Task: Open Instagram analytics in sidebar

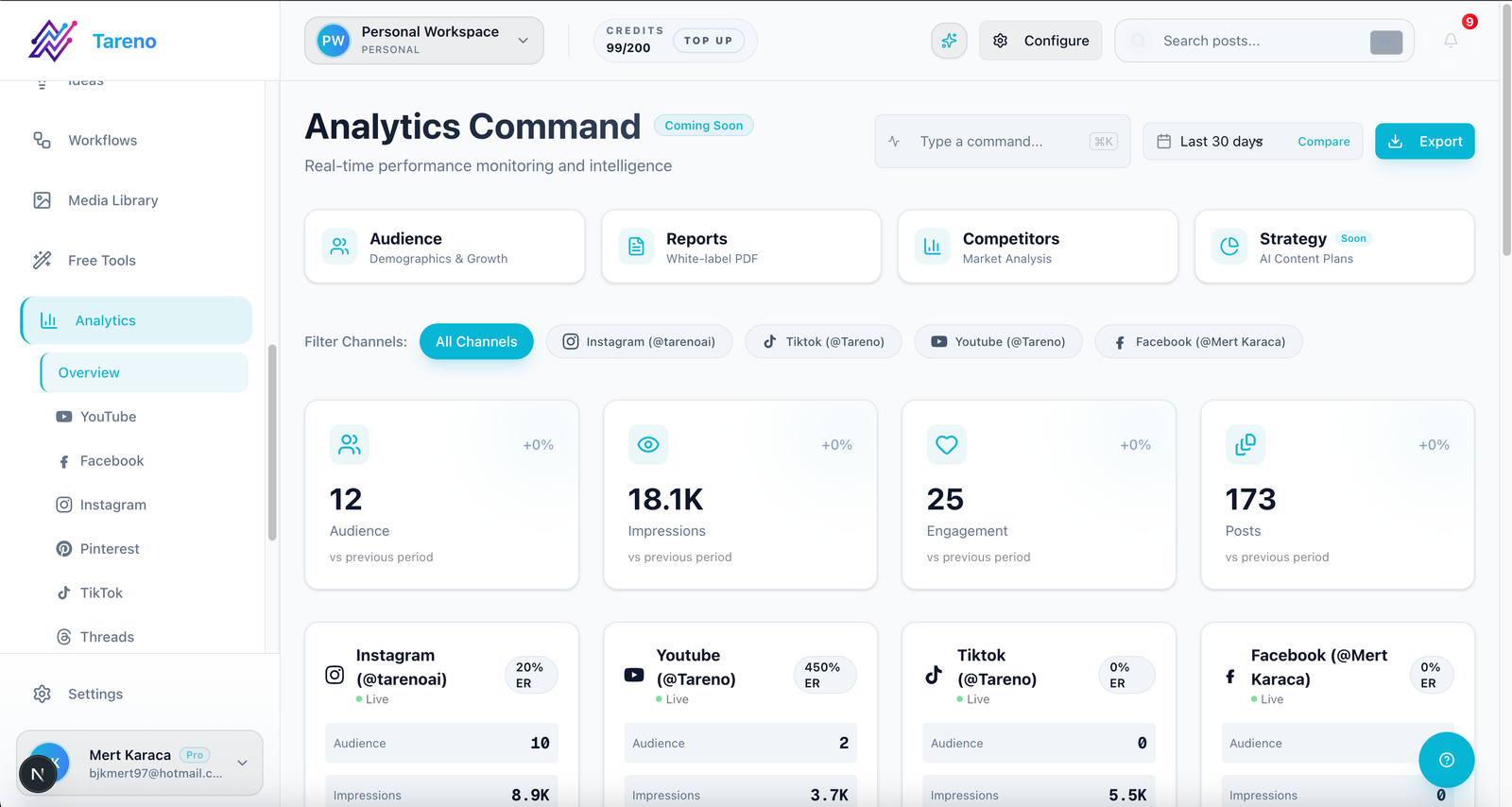Action: pos(112,505)
